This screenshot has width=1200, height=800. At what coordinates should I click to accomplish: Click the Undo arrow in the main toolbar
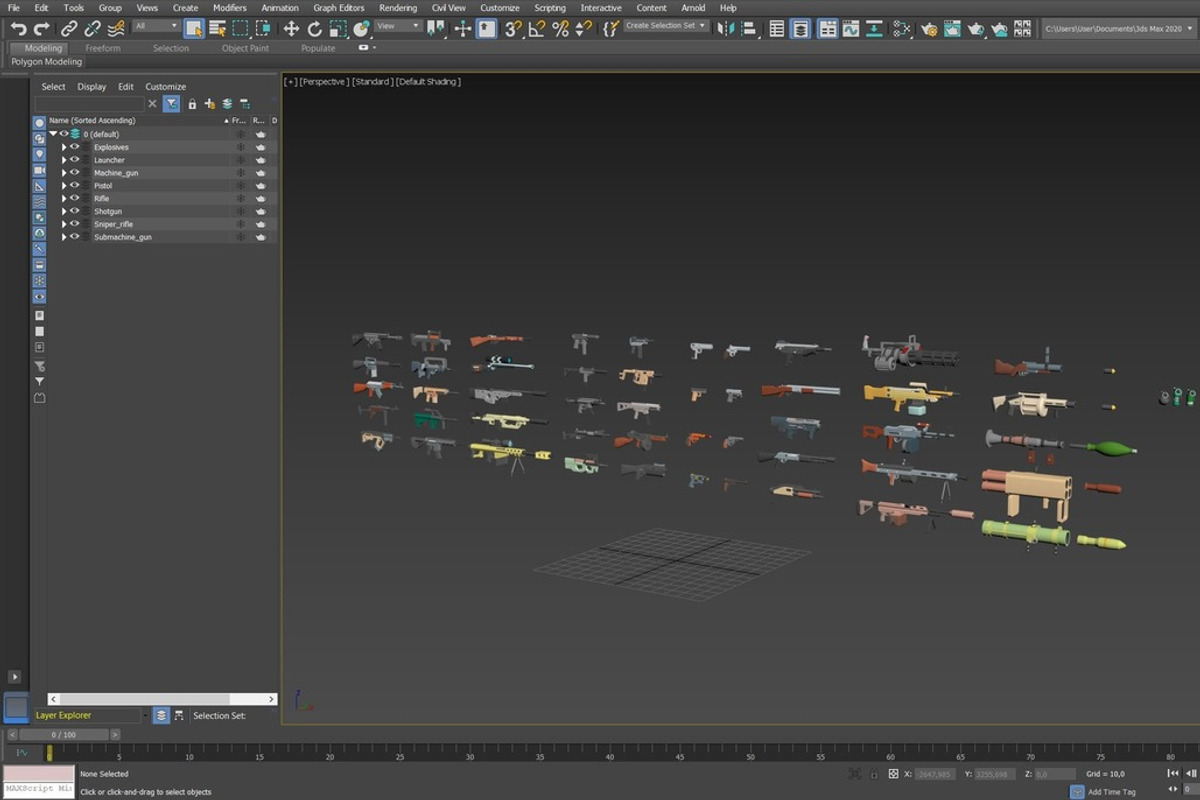pos(18,29)
